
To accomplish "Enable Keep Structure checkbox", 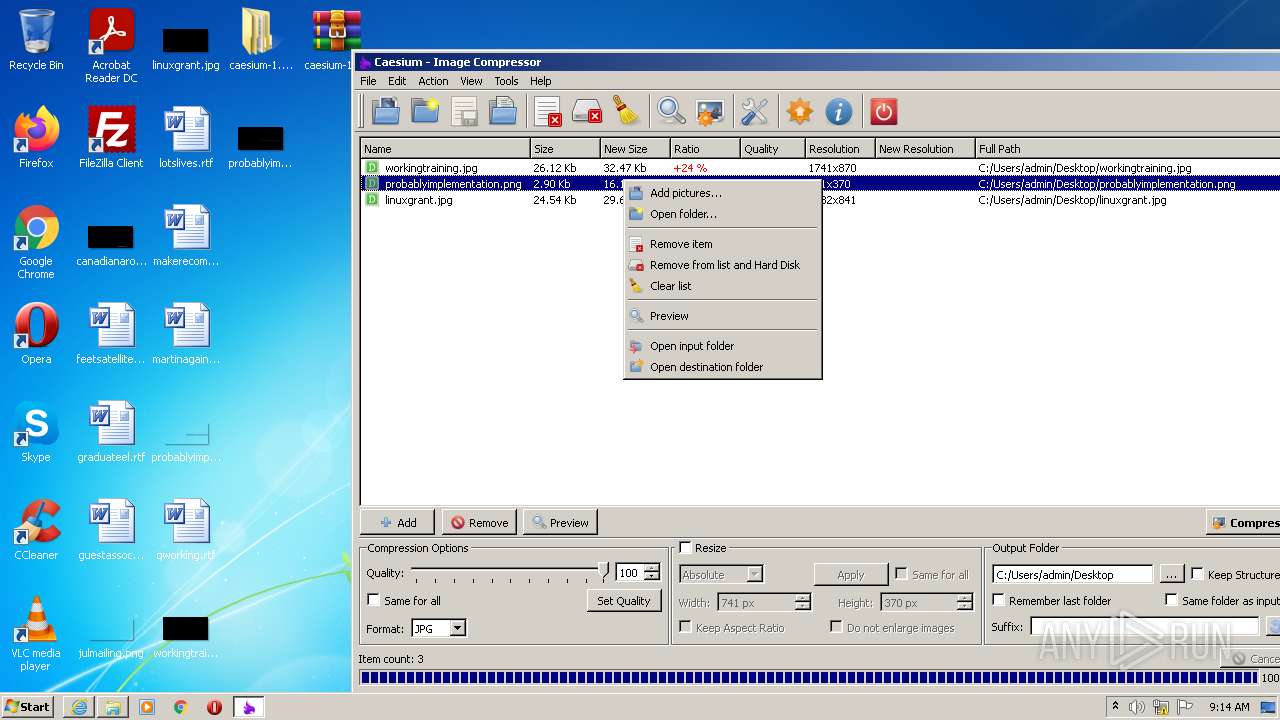I will [1197, 574].
